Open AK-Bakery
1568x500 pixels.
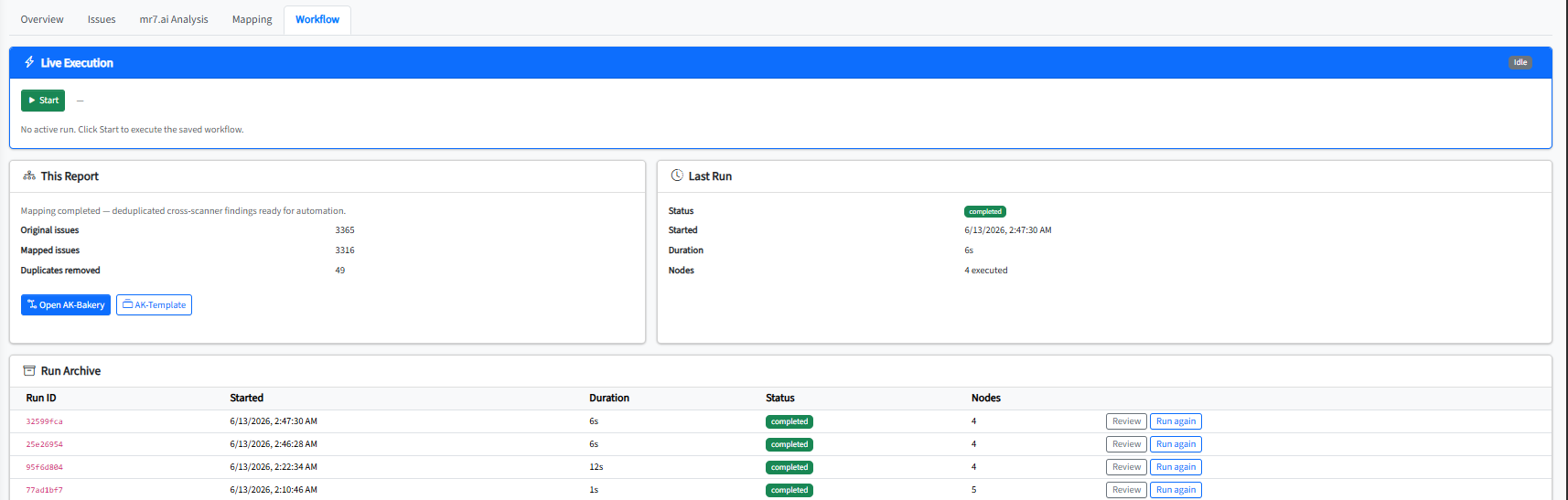click(66, 305)
